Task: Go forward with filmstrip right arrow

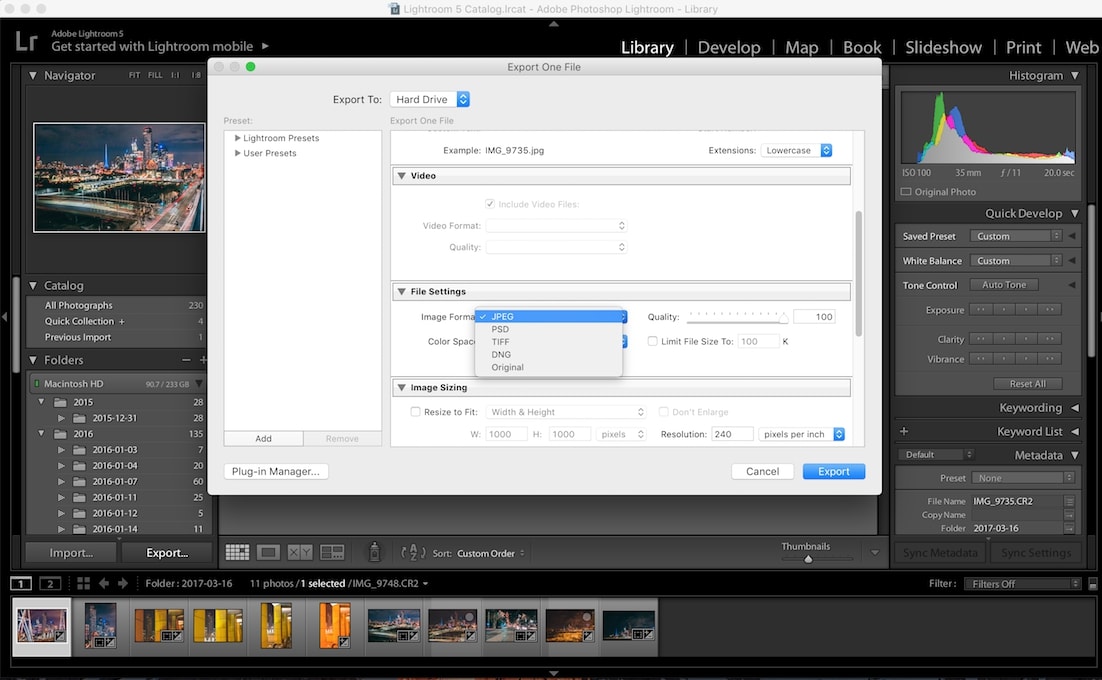Action: click(x=123, y=583)
